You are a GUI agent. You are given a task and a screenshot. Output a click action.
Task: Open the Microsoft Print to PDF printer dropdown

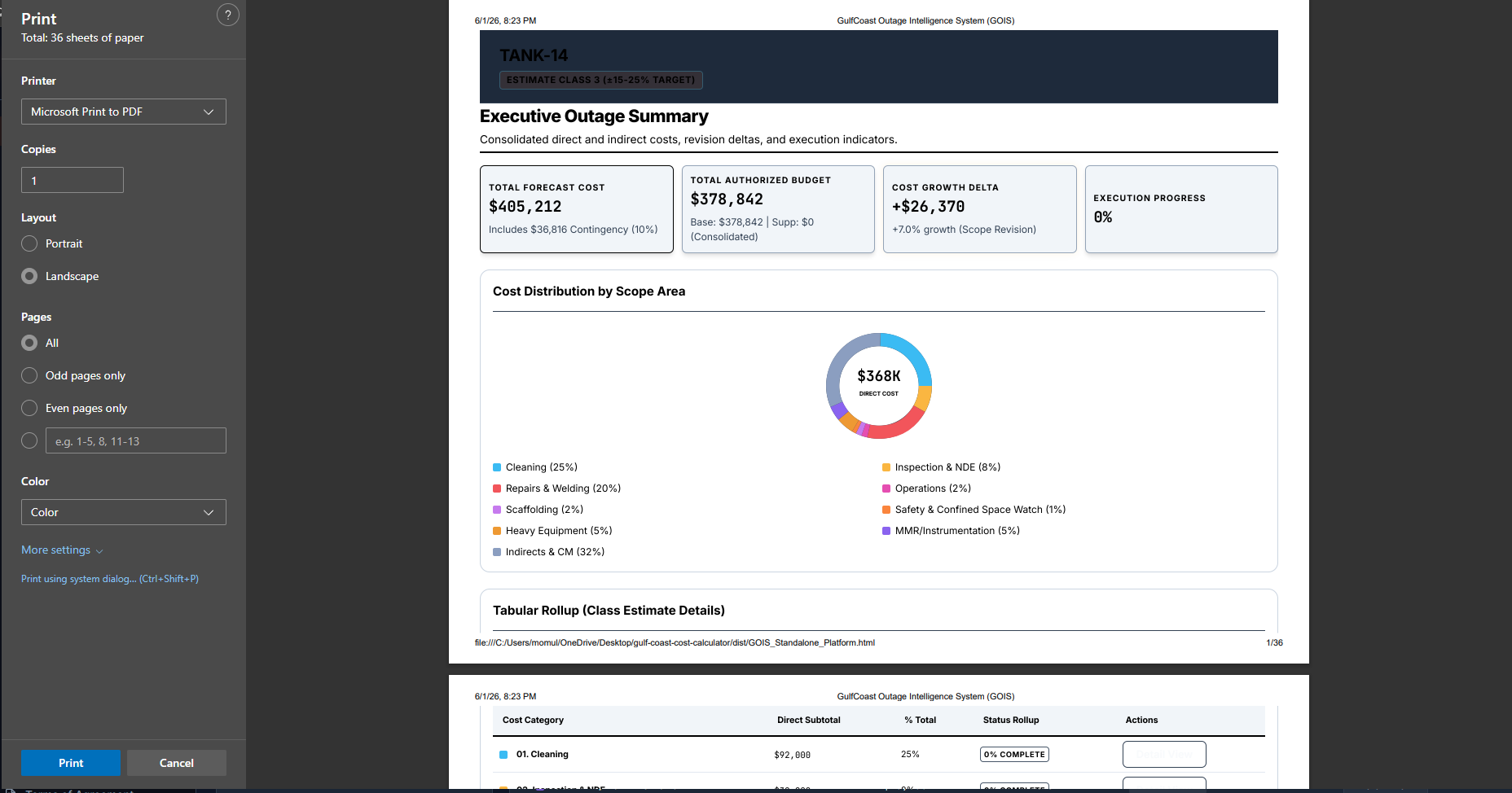(124, 112)
